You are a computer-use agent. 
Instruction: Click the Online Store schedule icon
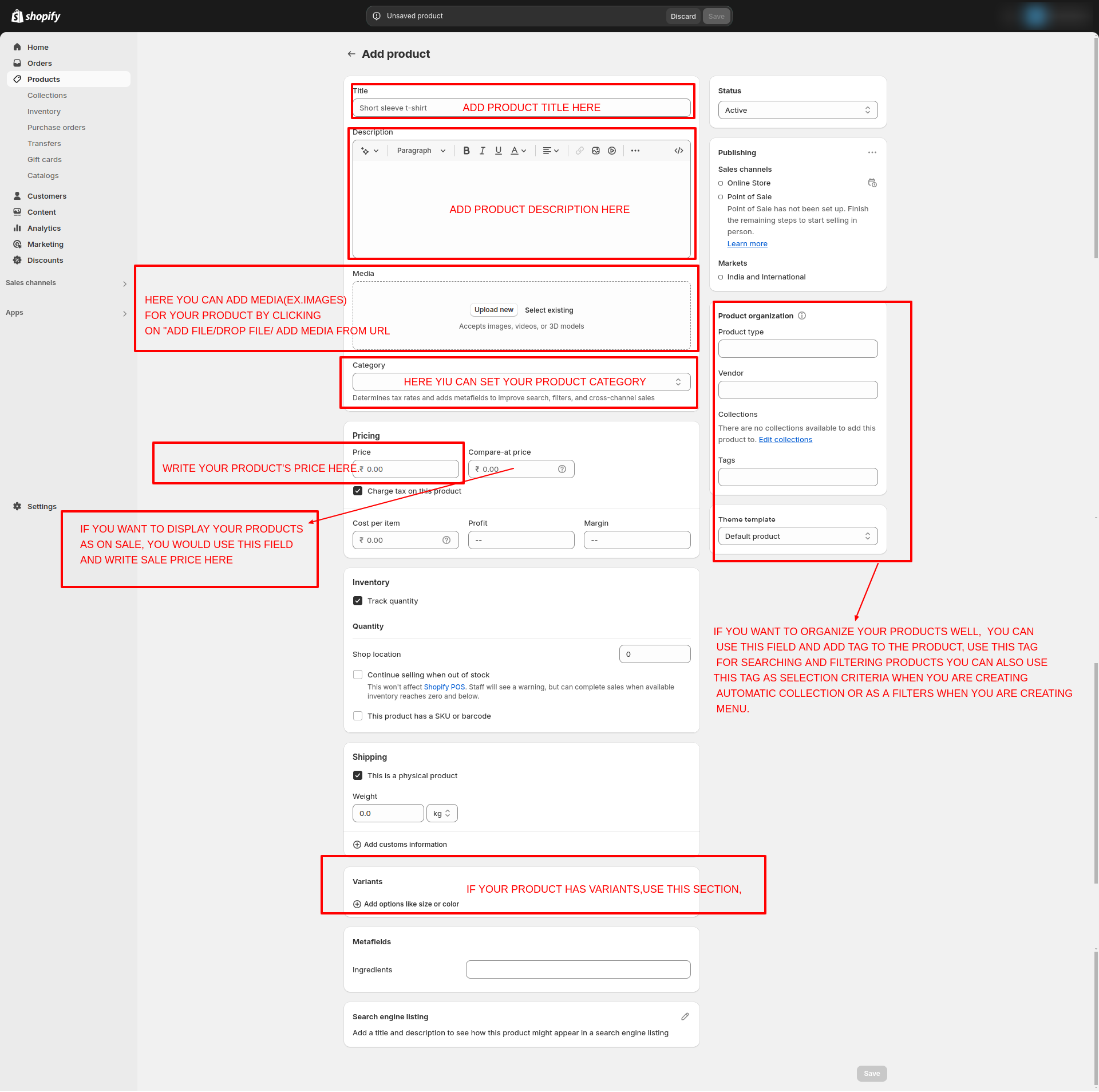click(872, 183)
